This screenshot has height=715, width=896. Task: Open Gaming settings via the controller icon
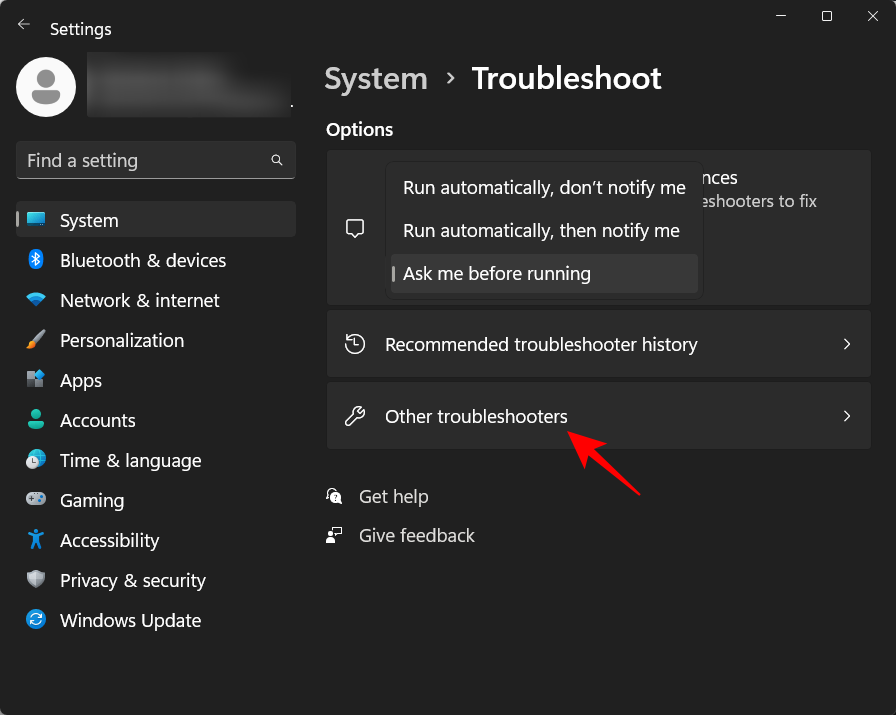37,500
